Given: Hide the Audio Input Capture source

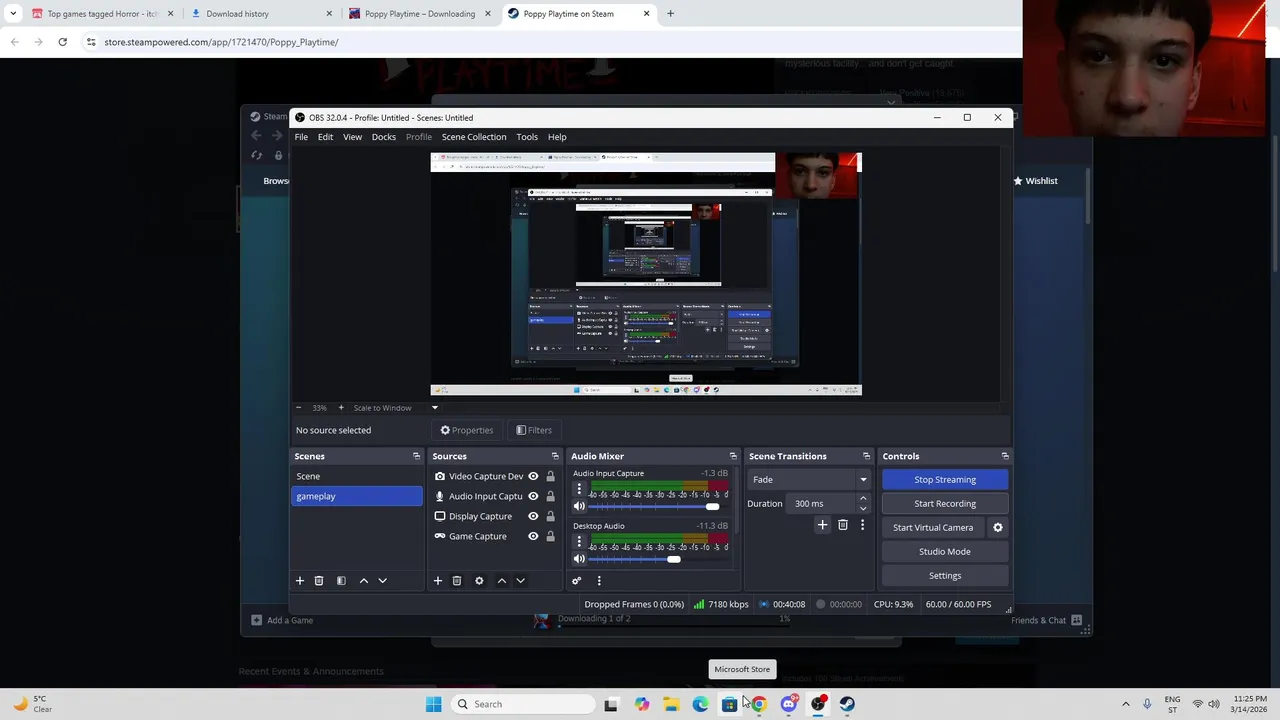Looking at the screenshot, I should (x=533, y=496).
